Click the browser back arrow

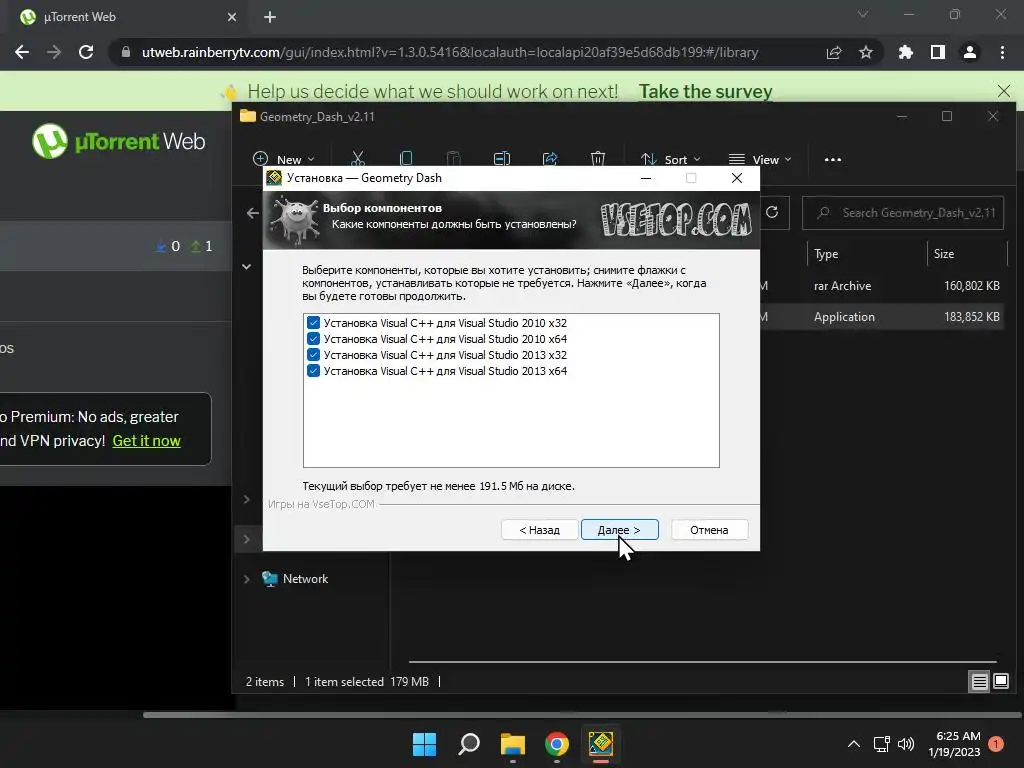tap(22, 52)
